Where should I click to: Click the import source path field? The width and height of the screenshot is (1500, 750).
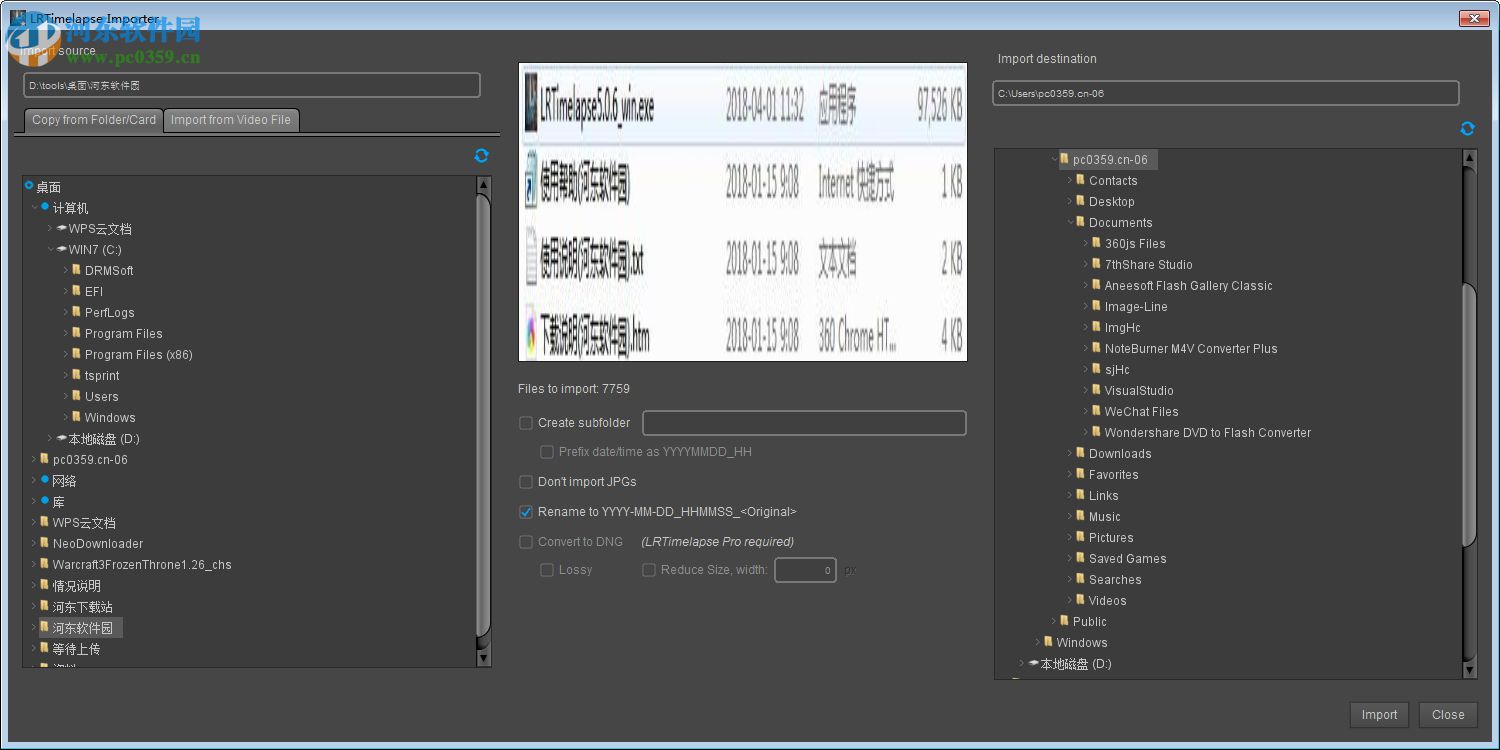(x=252, y=86)
